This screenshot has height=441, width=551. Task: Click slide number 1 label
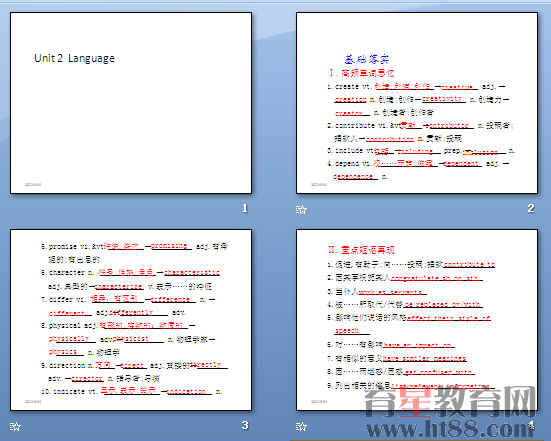[245, 208]
